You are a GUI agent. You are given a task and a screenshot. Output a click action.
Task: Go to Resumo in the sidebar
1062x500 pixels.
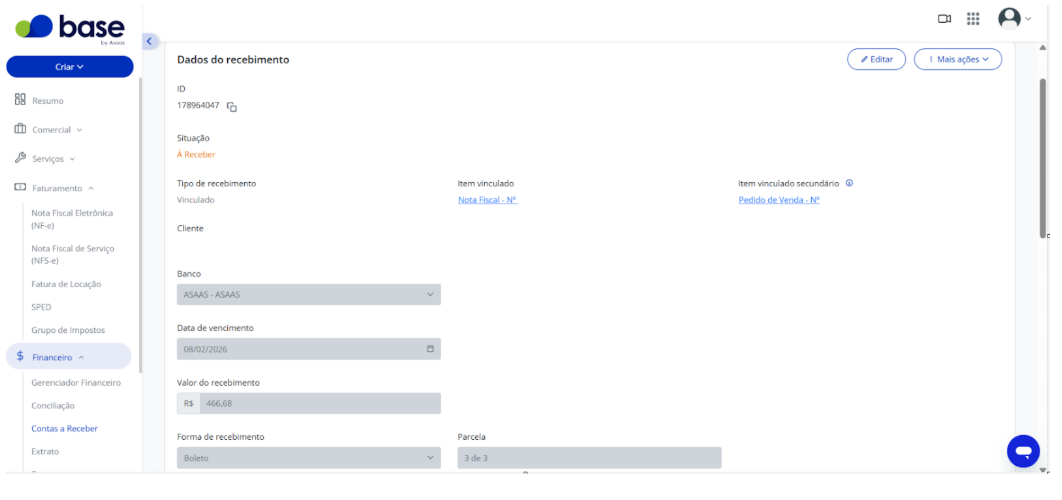[x=39, y=100]
